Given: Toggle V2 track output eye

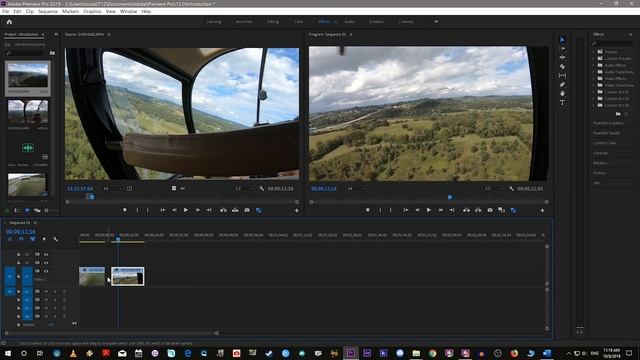Looking at the screenshot, I should (46, 262).
